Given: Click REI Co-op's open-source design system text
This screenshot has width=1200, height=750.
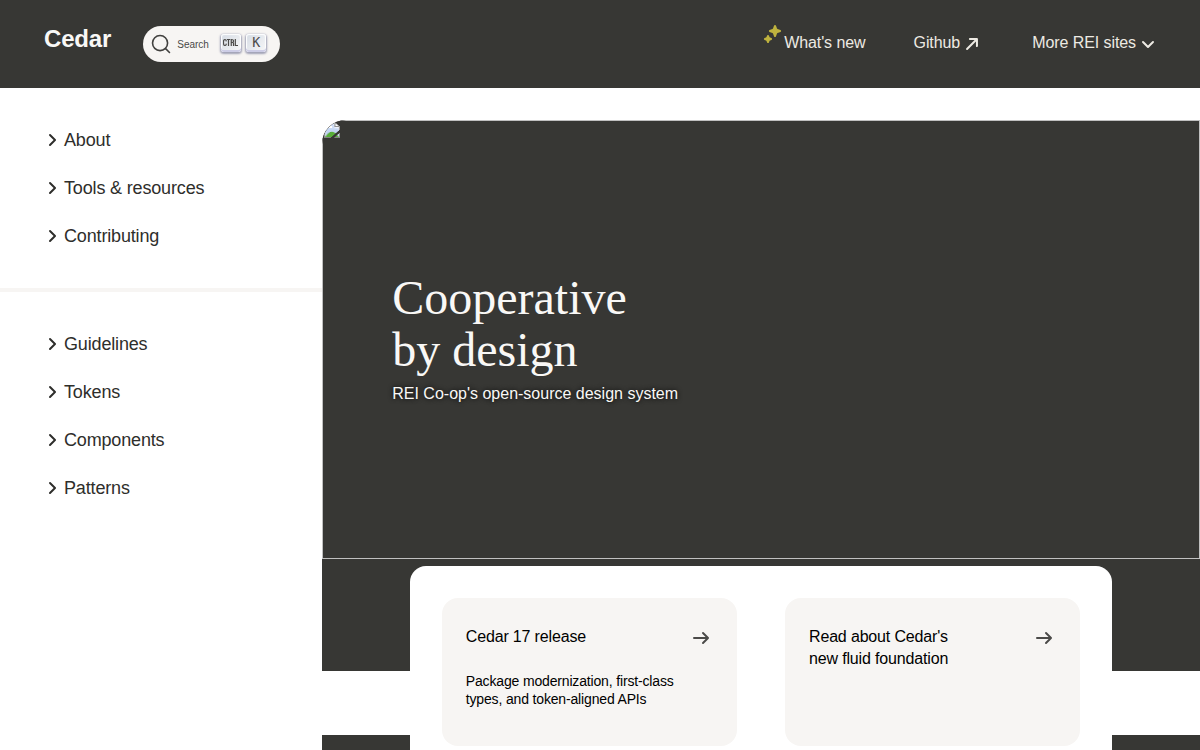Looking at the screenshot, I should tap(535, 394).
